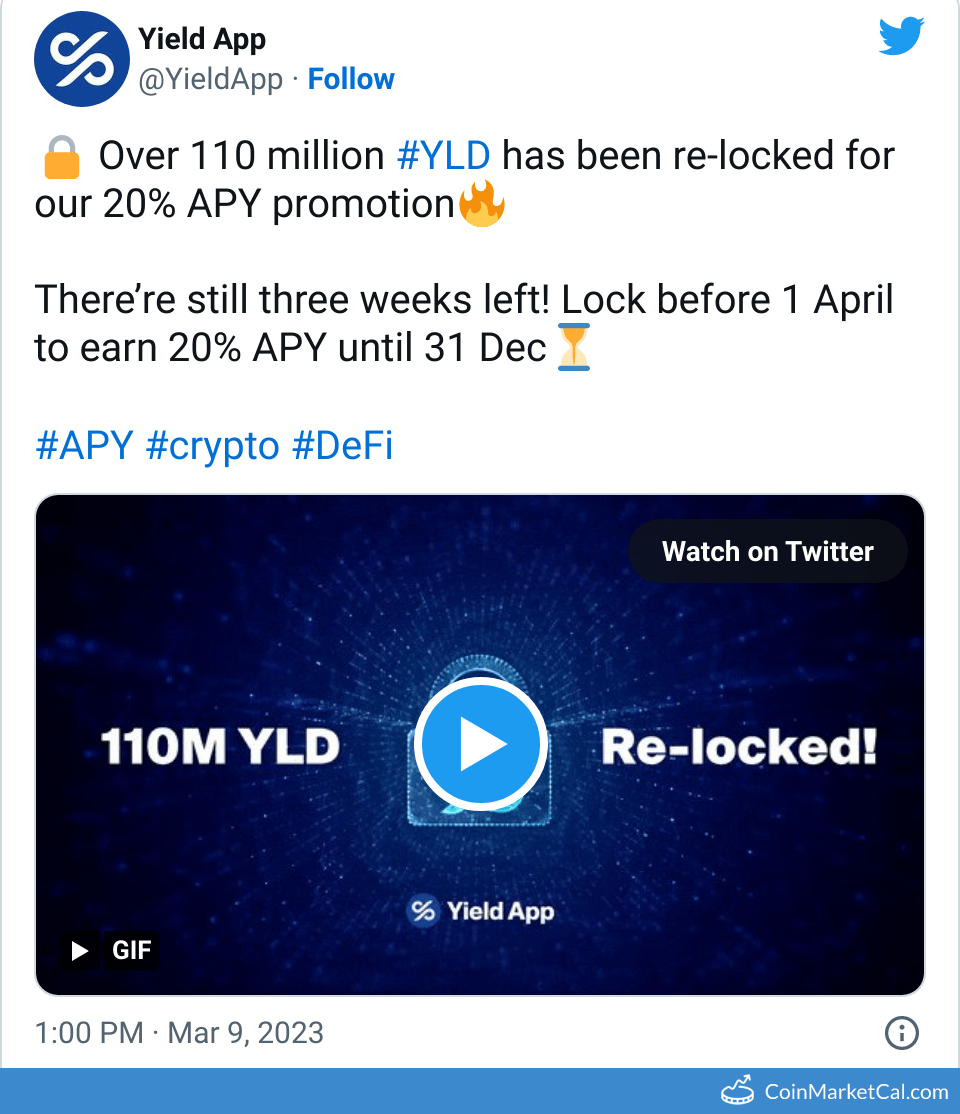Viewport: 960px width, 1114px height.
Task: Click the lock emoji in the tweet
Action: (62, 158)
